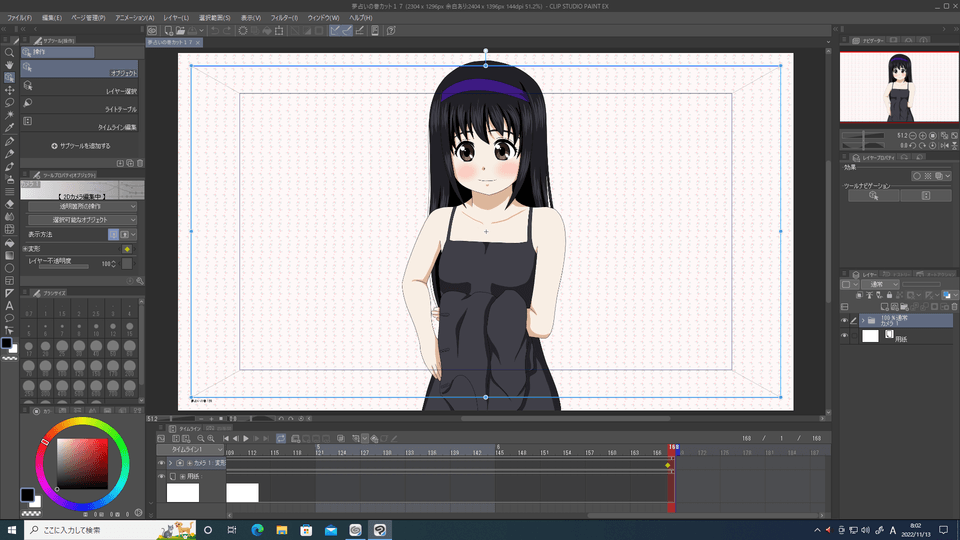
Task: Select the Hand move tool
Action: pyautogui.click(x=9, y=65)
